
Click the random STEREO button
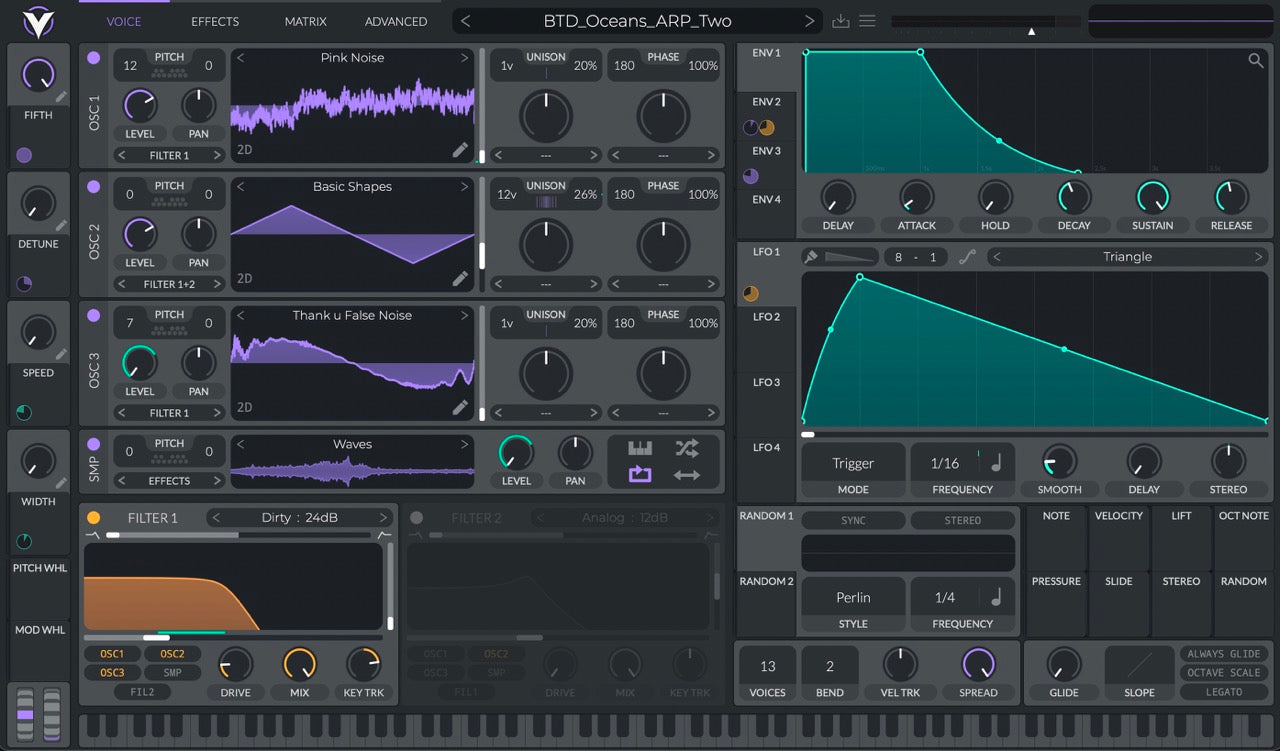click(963, 521)
